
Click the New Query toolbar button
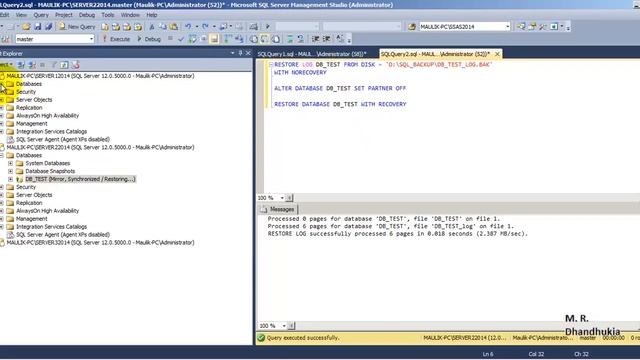click(x=77, y=27)
